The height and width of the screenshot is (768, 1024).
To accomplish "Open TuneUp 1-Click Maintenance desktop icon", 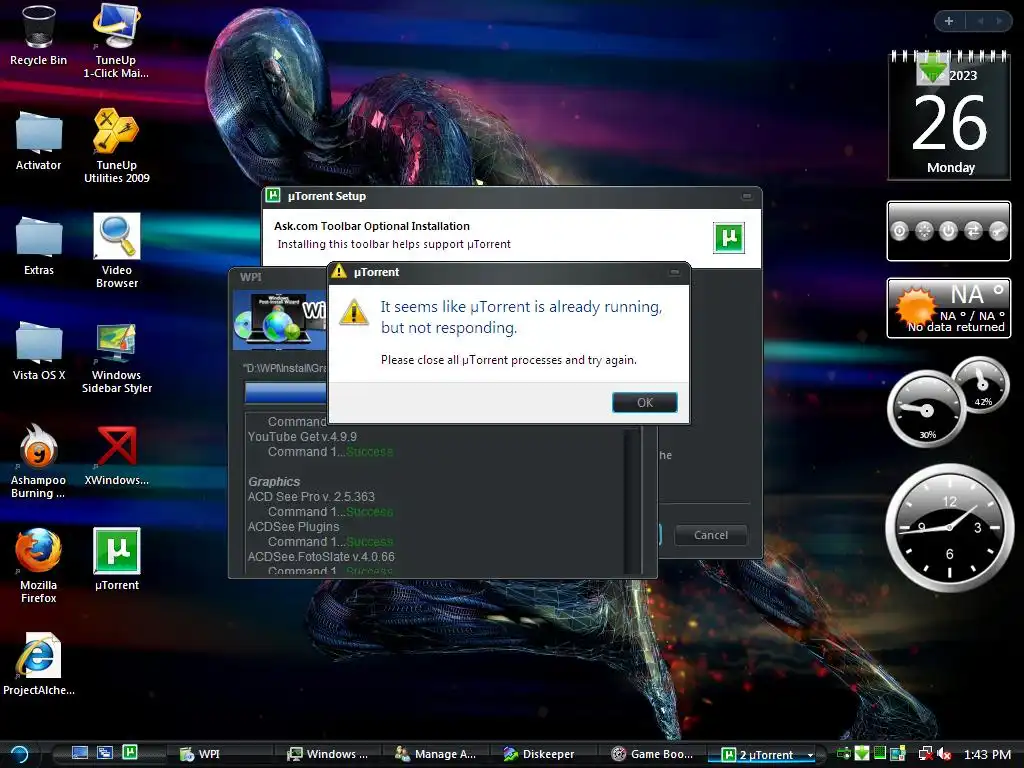I will [116, 40].
